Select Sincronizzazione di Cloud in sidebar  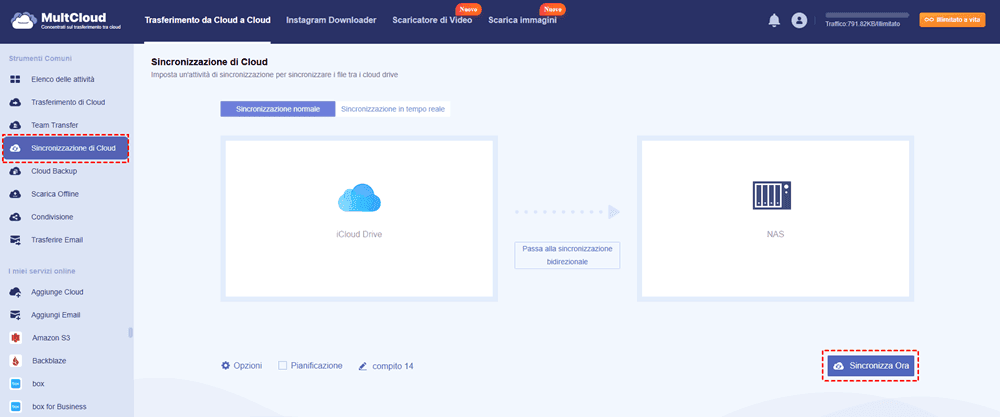click(66, 149)
